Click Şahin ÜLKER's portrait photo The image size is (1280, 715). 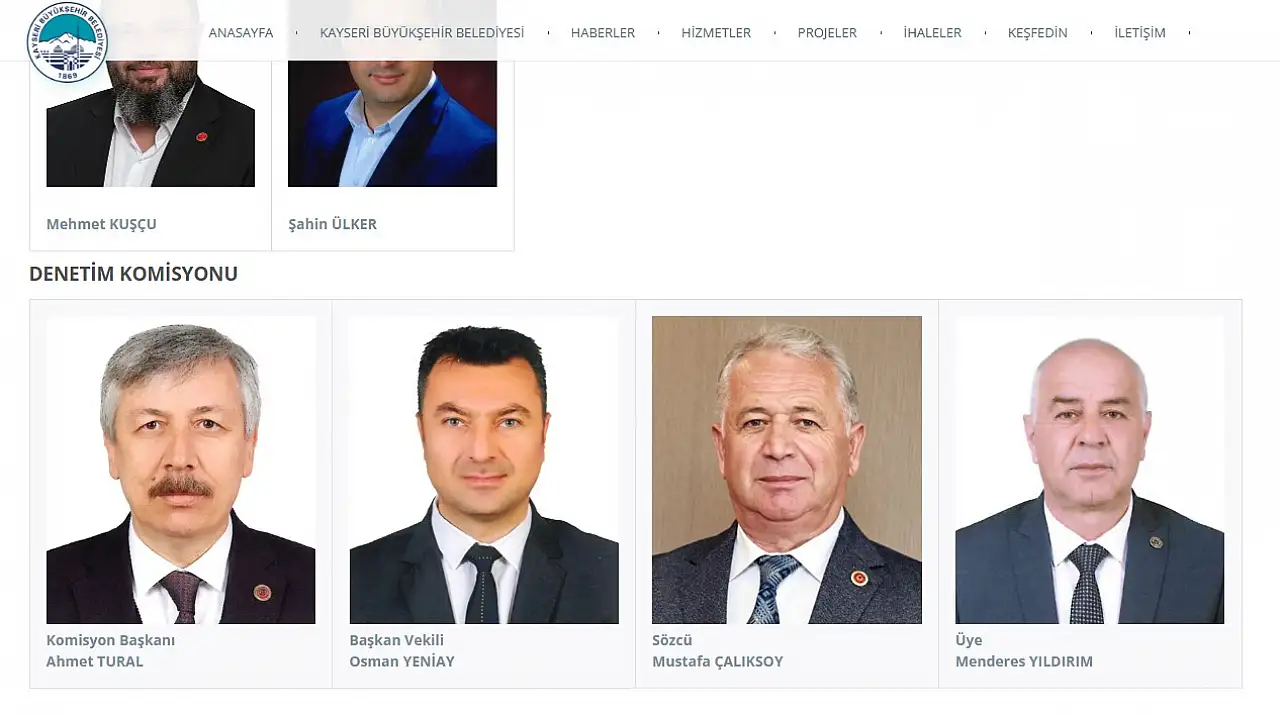(x=392, y=94)
